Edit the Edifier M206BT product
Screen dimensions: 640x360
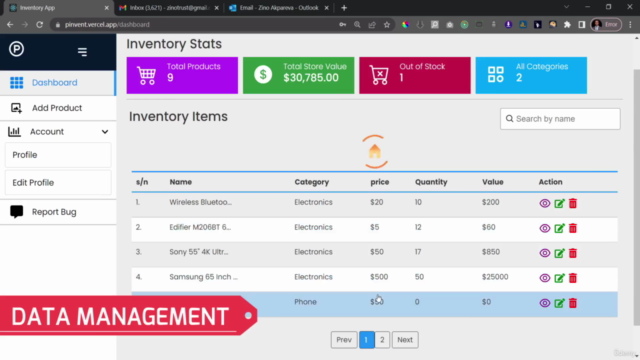point(559,228)
